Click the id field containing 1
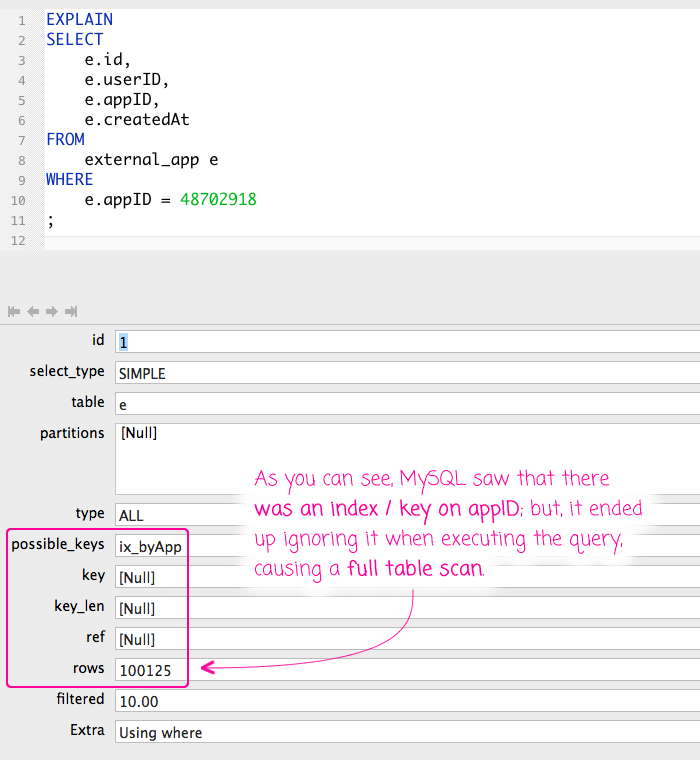 pyautogui.click(x=400, y=342)
